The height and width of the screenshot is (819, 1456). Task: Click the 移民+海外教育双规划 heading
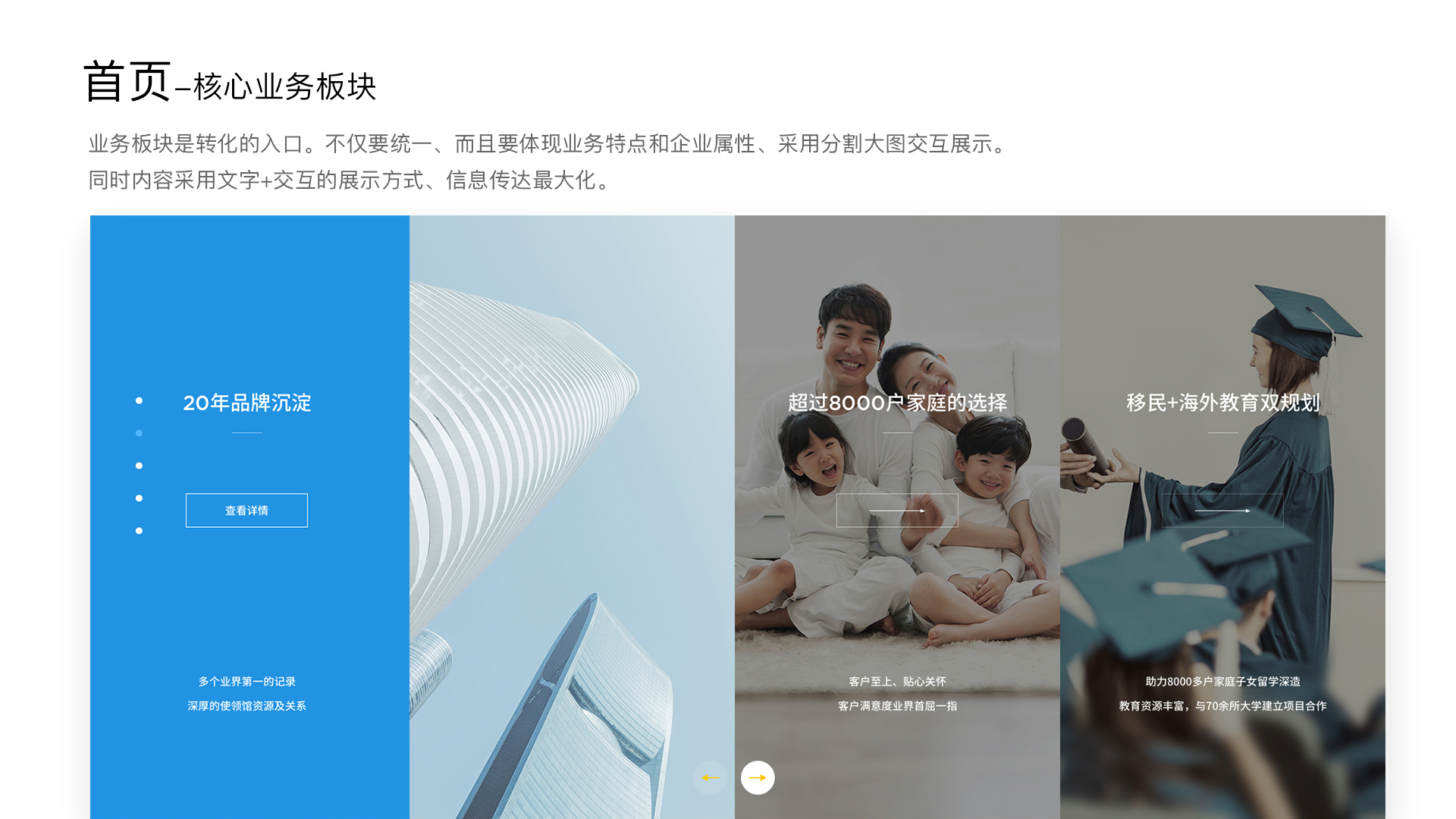pyautogui.click(x=1222, y=403)
